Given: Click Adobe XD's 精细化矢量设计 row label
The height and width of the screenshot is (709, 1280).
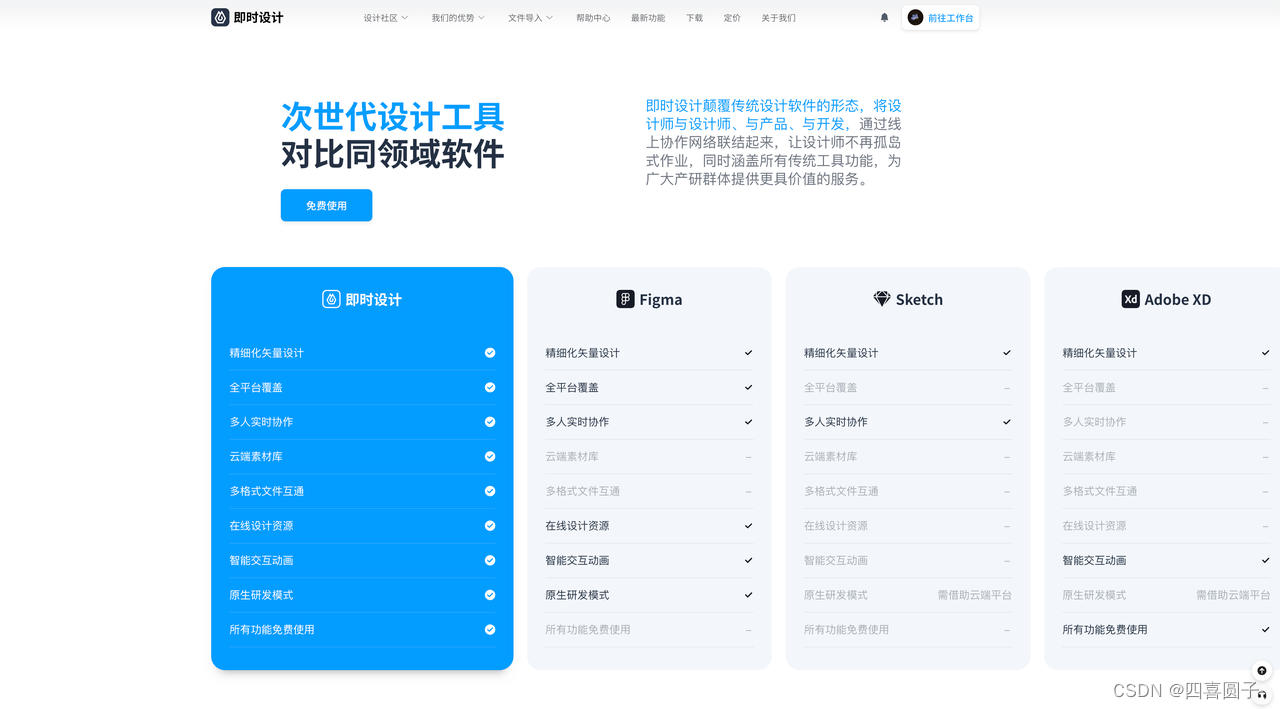Looking at the screenshot, I should pos(1100,353).
